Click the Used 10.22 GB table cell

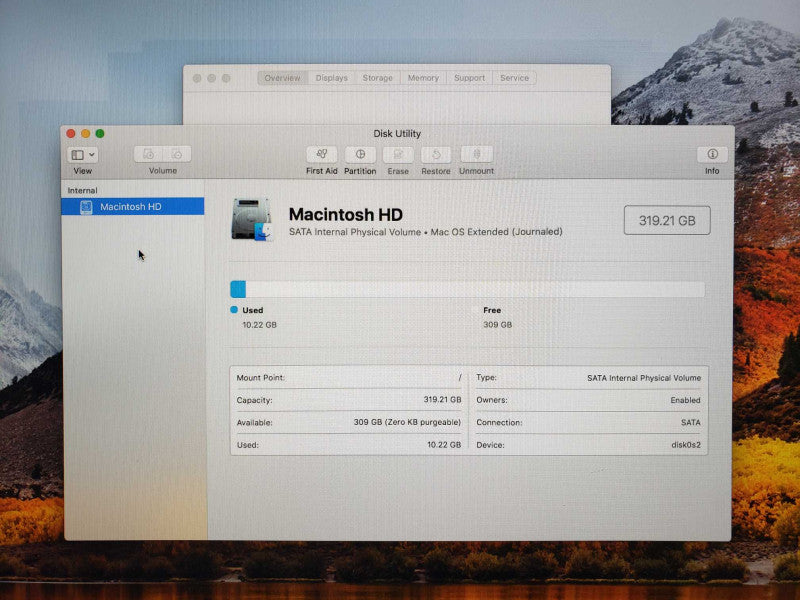coord(349,444)
